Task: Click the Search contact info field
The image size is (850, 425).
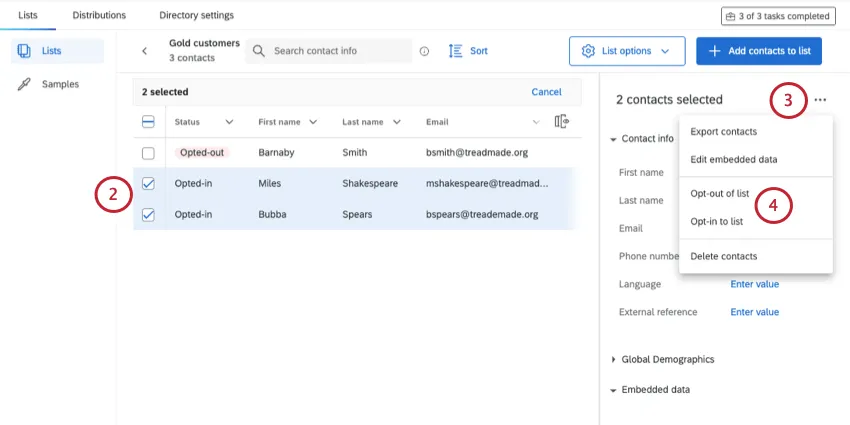Action: click(x=338, y=51)
